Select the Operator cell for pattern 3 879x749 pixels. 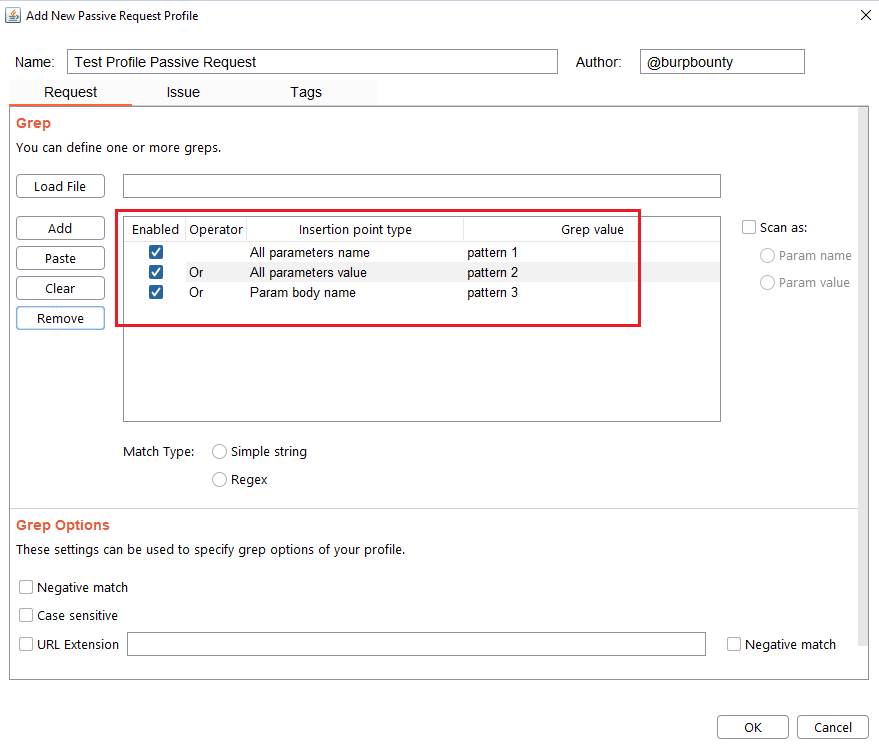215,293
